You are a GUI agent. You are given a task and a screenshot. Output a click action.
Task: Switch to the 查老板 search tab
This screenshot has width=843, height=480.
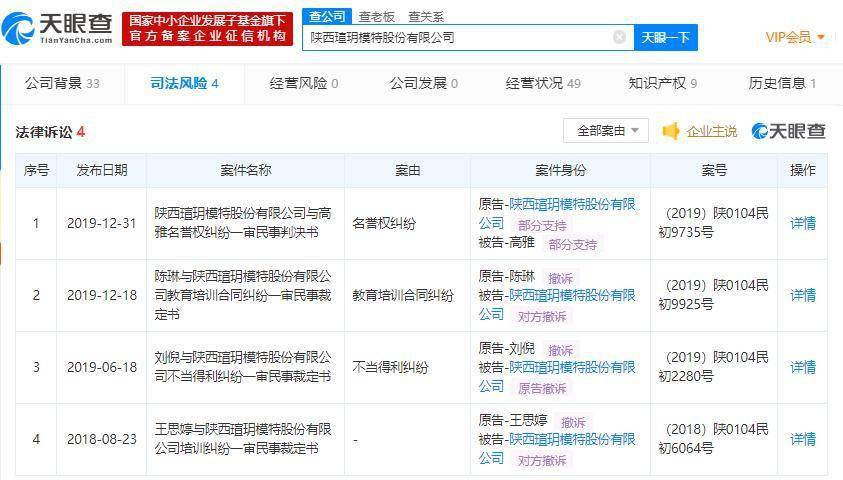[376, 17]
